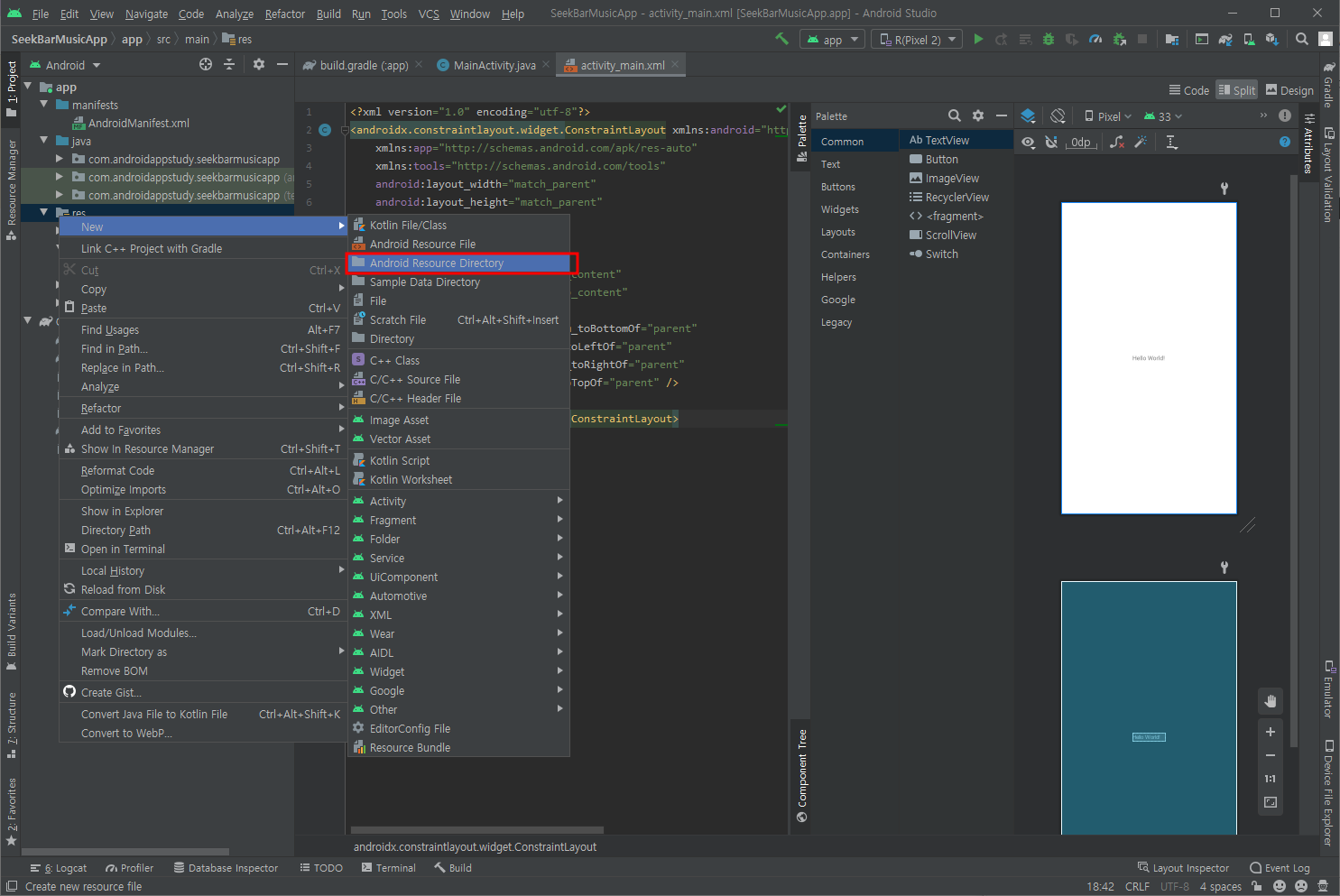Open the Profile app gauge icon
This screenshot has width=1340, height=896.
click(1095, 39)
